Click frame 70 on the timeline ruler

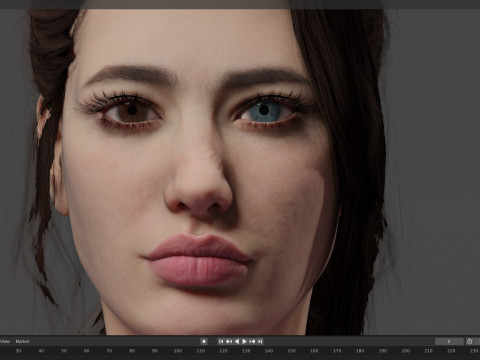tap(109, 351)
